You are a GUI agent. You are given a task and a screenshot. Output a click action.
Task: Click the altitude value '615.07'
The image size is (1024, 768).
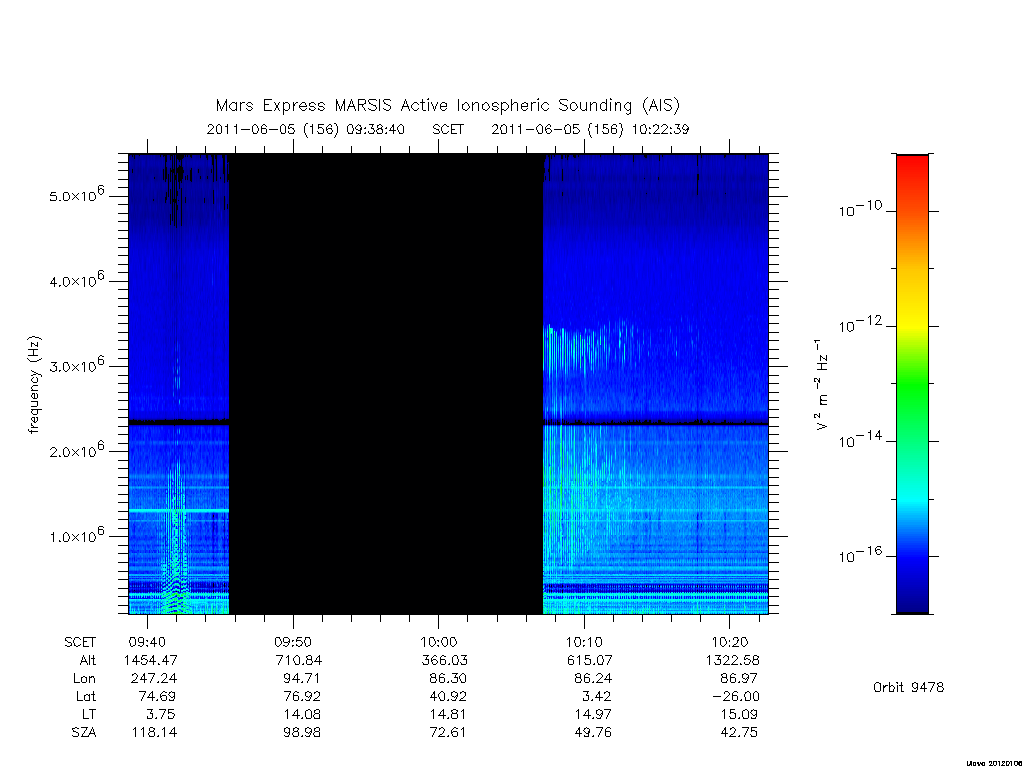(x=590, y=660)
